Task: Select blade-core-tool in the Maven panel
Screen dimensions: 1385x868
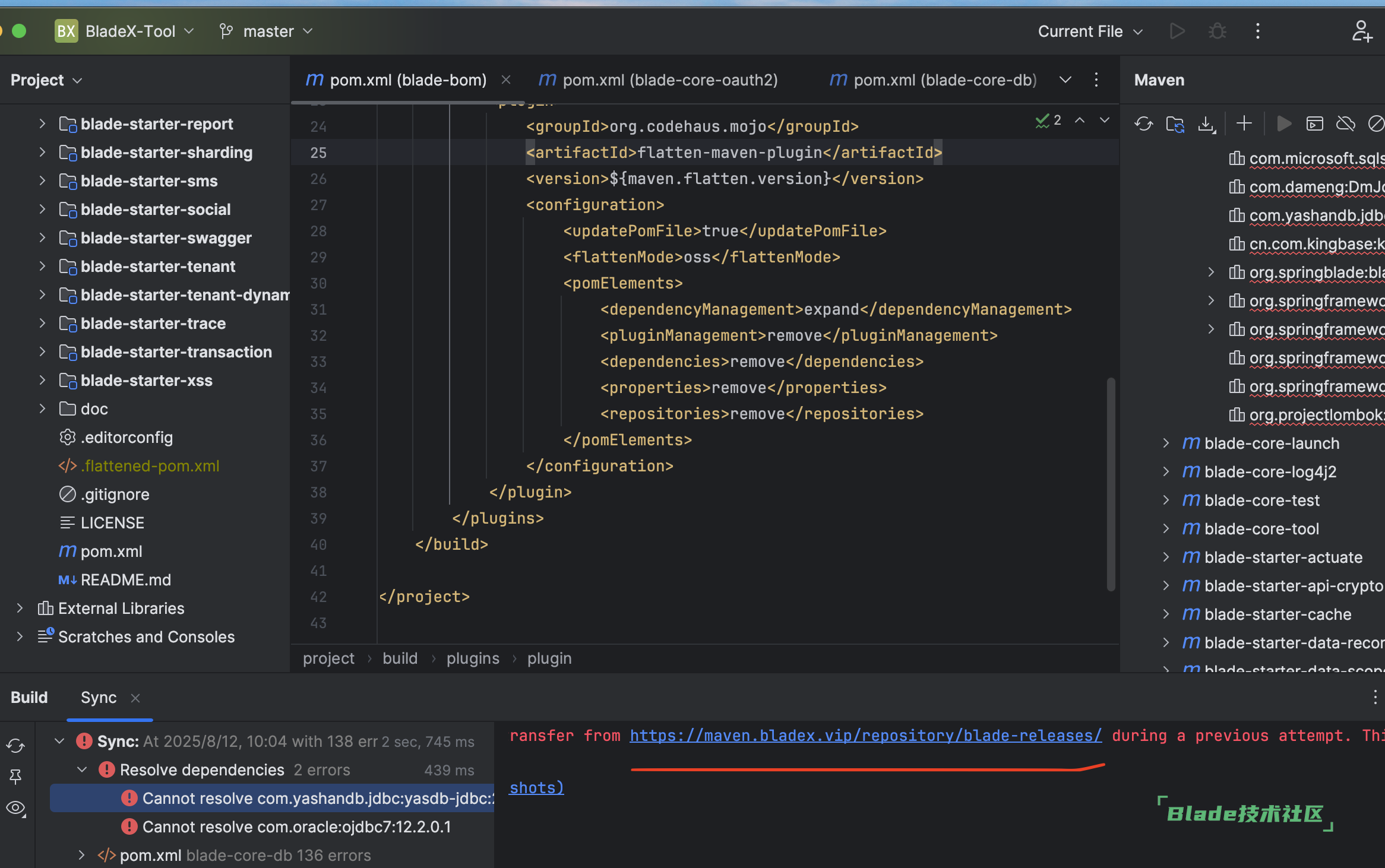Action: click(1261, 528)
